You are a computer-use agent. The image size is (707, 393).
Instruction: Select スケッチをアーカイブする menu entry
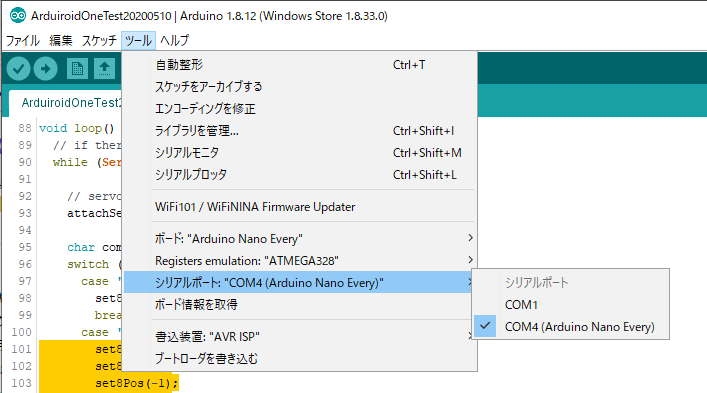(299, 87)
